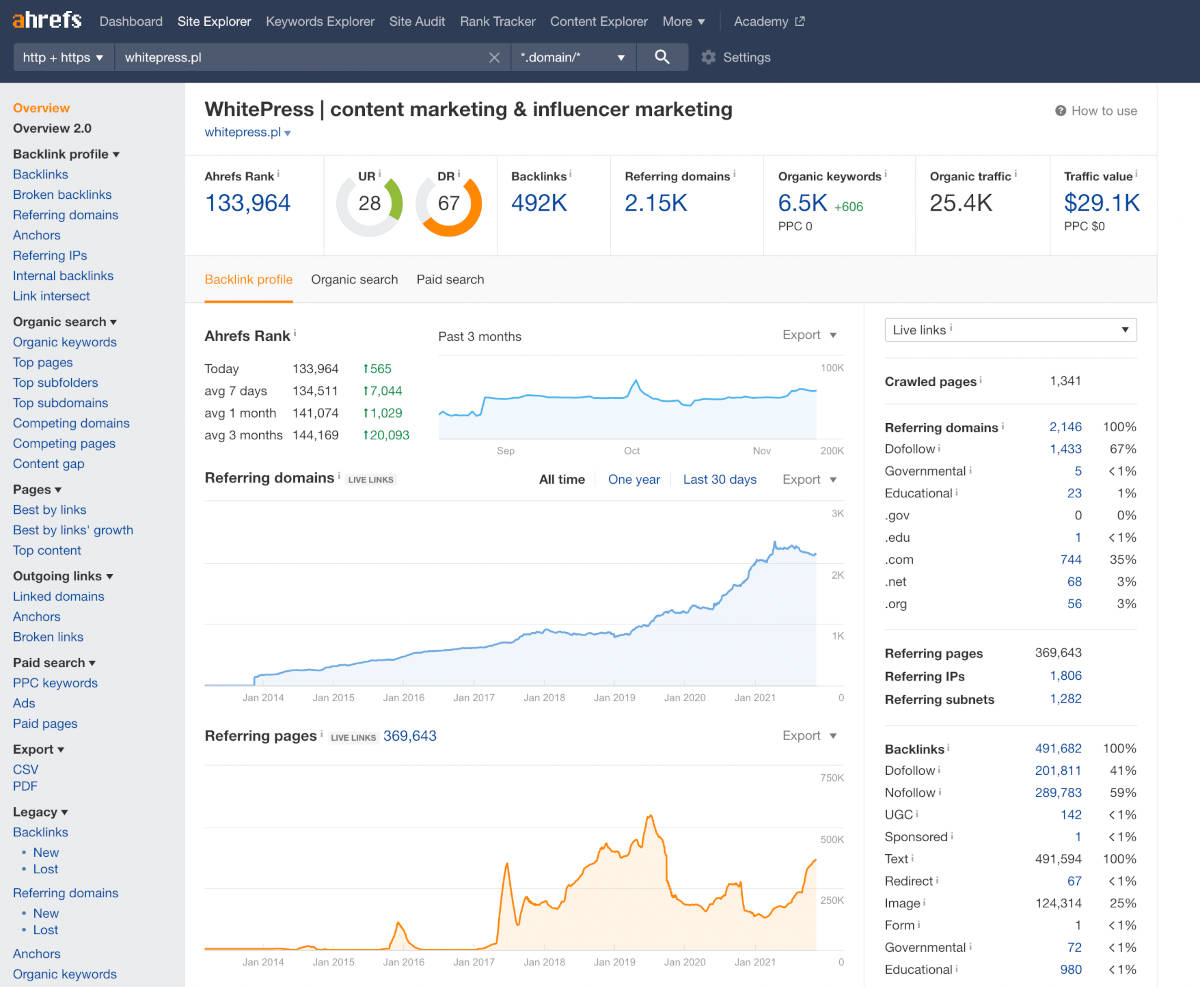Show All time referring domains range
Viewport: 1200px width, 987px height.
(x=562, y=479)
